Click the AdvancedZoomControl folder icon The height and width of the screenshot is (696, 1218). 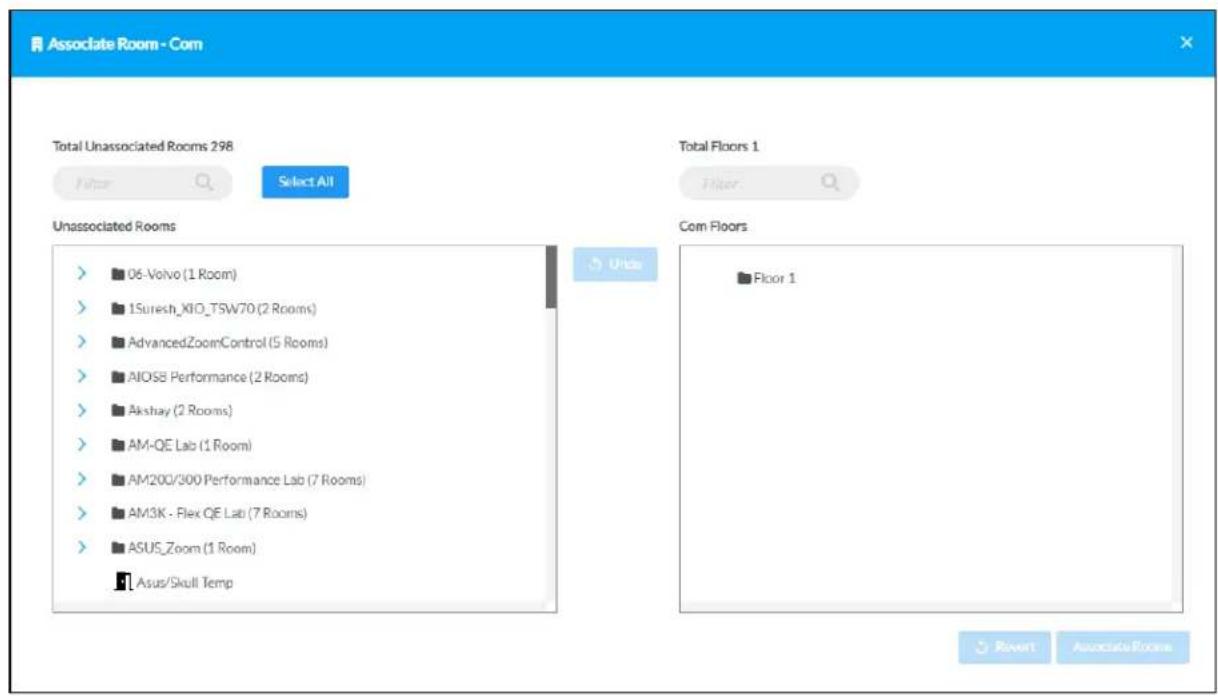[x=118, y=342]
